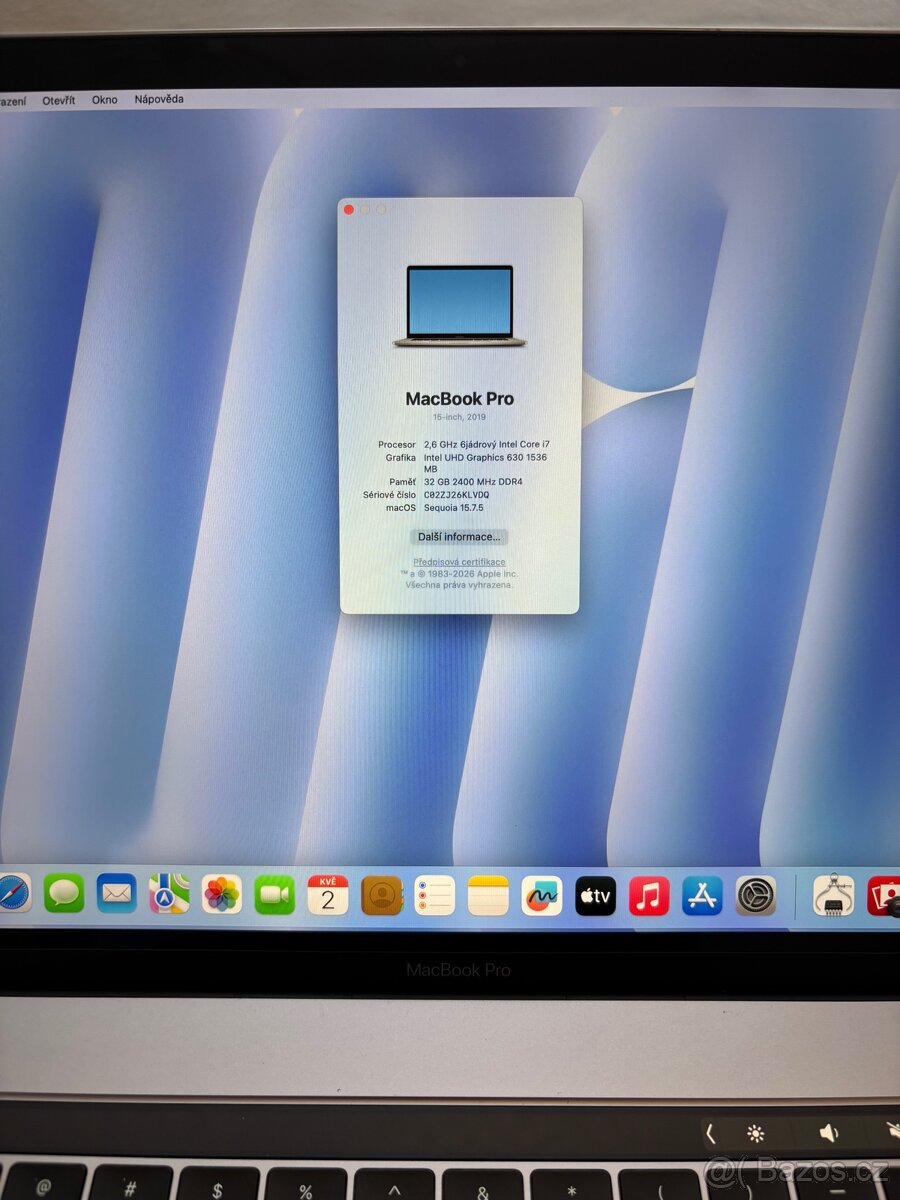900x1200 pixels.
Task: Launch the Music app from dock
Action: coord(649,896)
